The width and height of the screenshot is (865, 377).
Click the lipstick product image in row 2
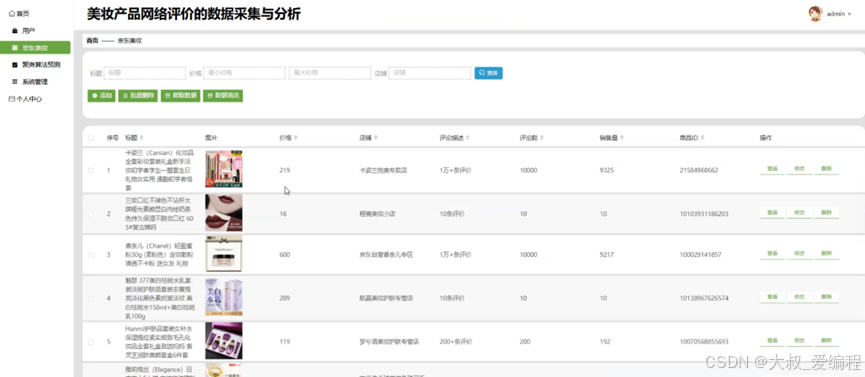point(224,213)
